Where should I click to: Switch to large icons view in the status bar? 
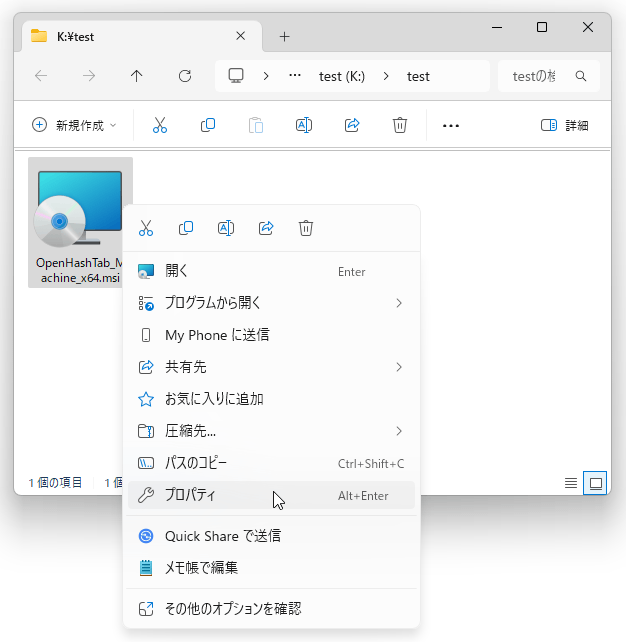pos(596,483)
